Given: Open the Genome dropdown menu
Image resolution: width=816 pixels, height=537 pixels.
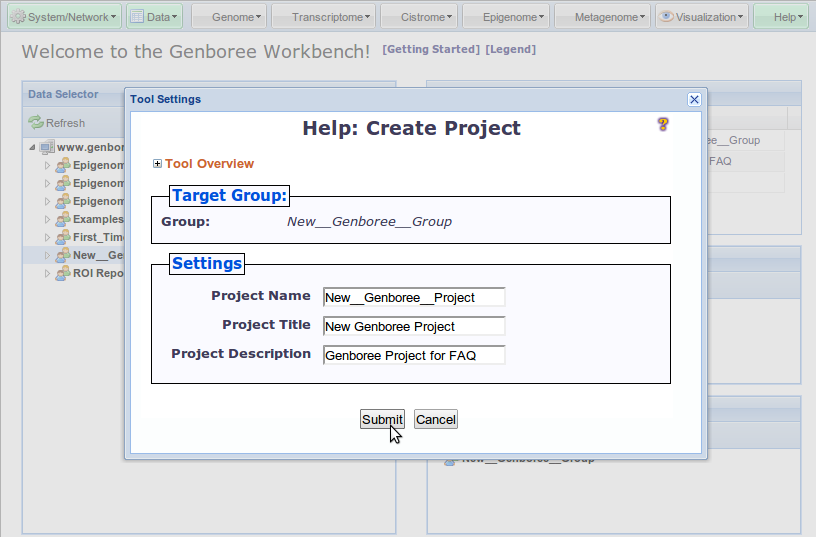Looking at the screenshot, I should [x=230, y=17].
